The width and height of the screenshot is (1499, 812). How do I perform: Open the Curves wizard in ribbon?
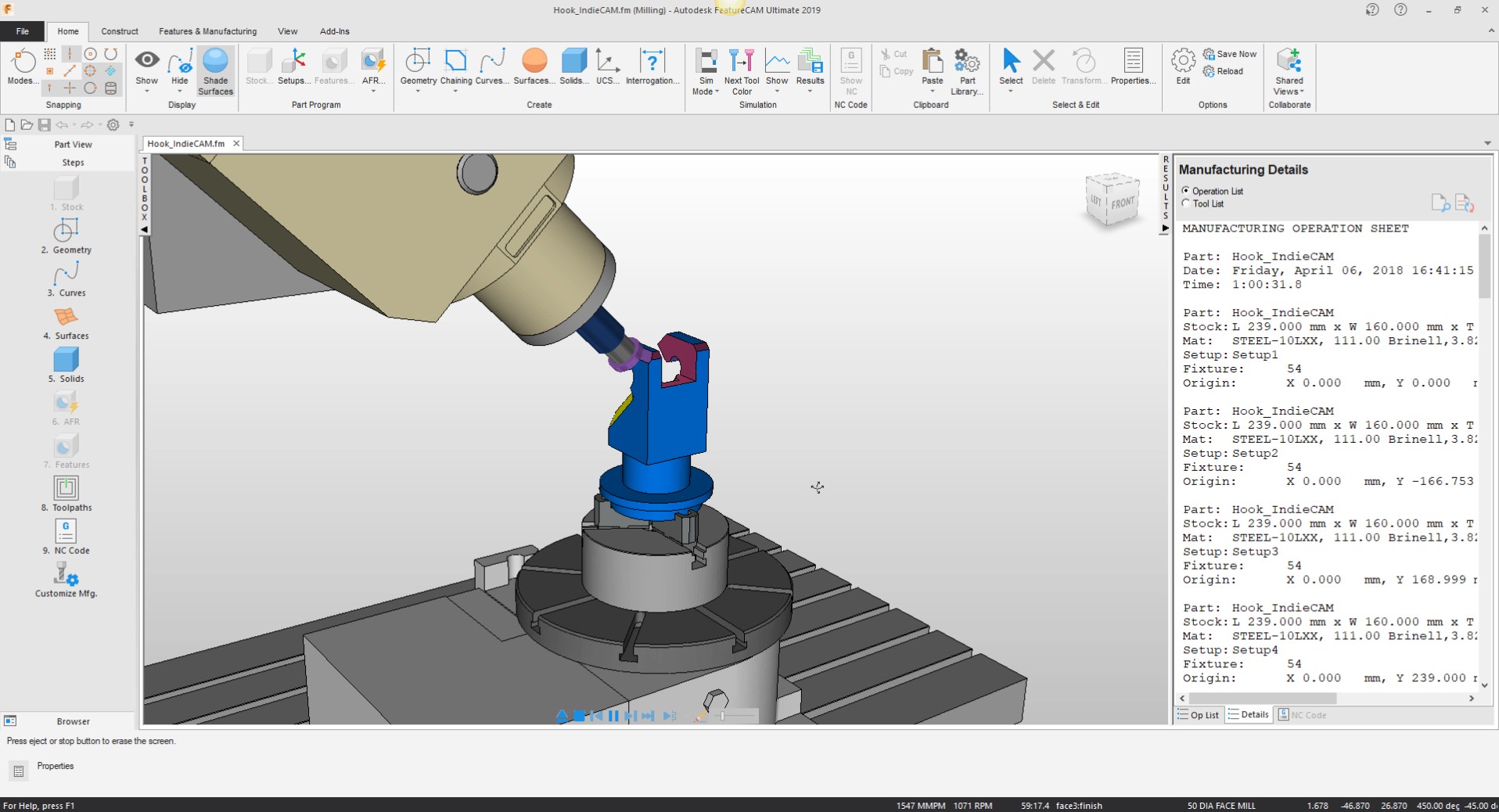(x=492, y=66)
